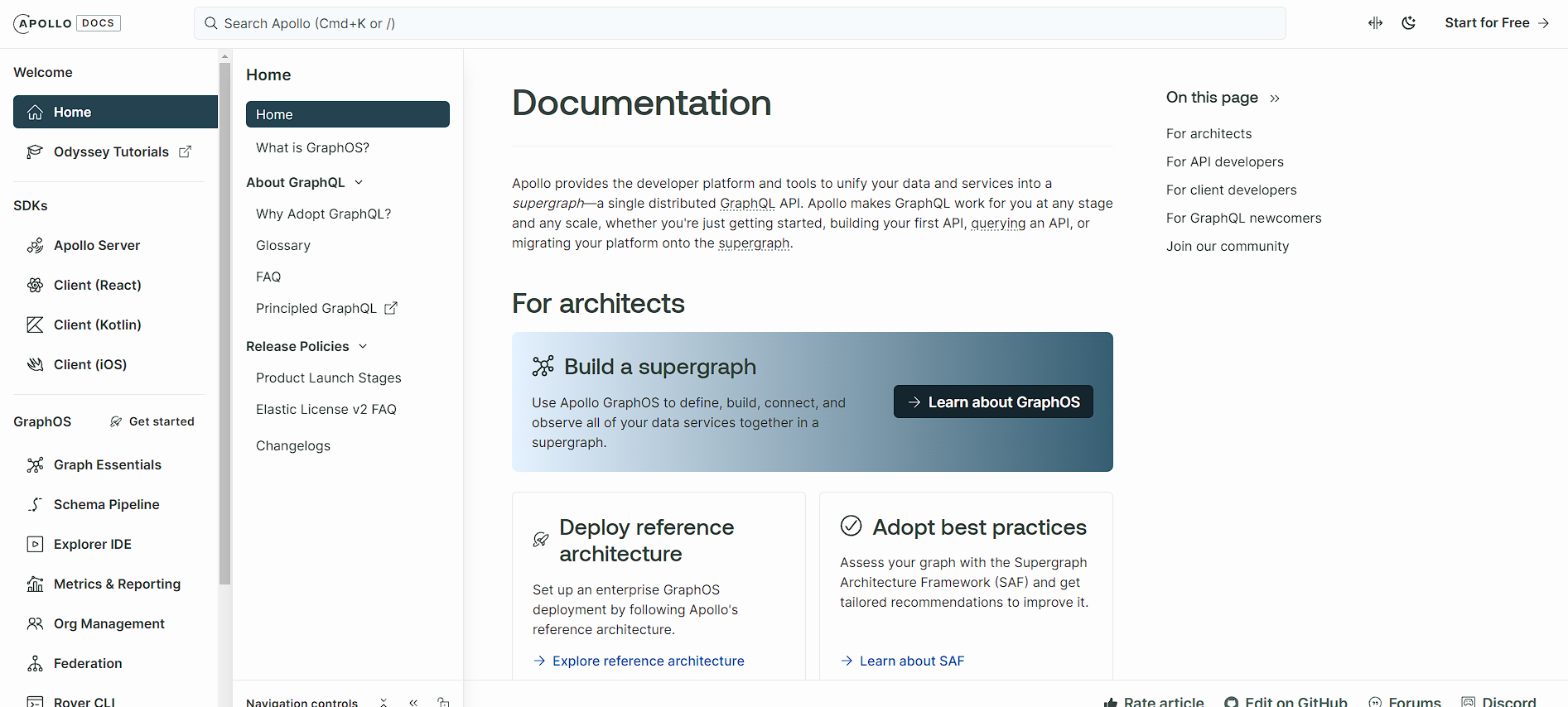
Task: Click the Client (Kotlin) icon
Action: (x=35, y=325)
